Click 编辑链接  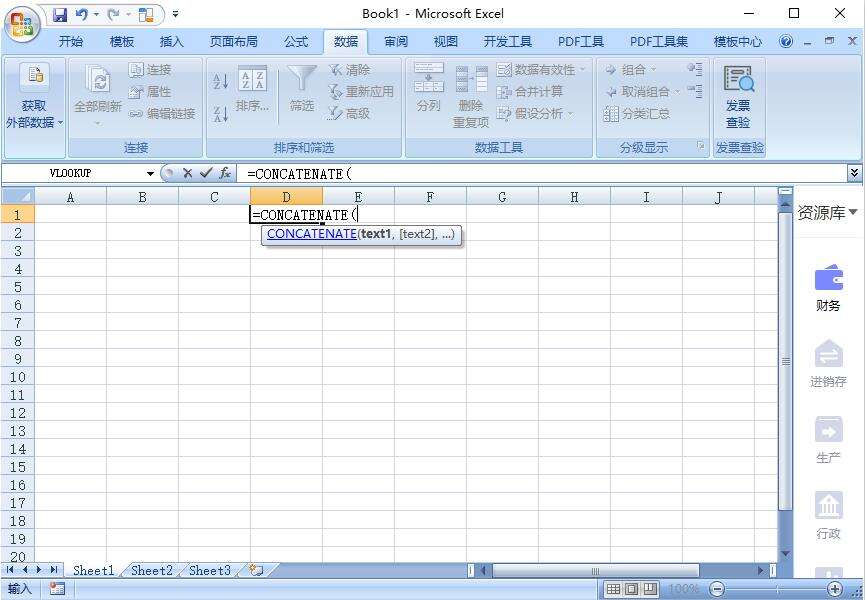(x=162, y=114)
